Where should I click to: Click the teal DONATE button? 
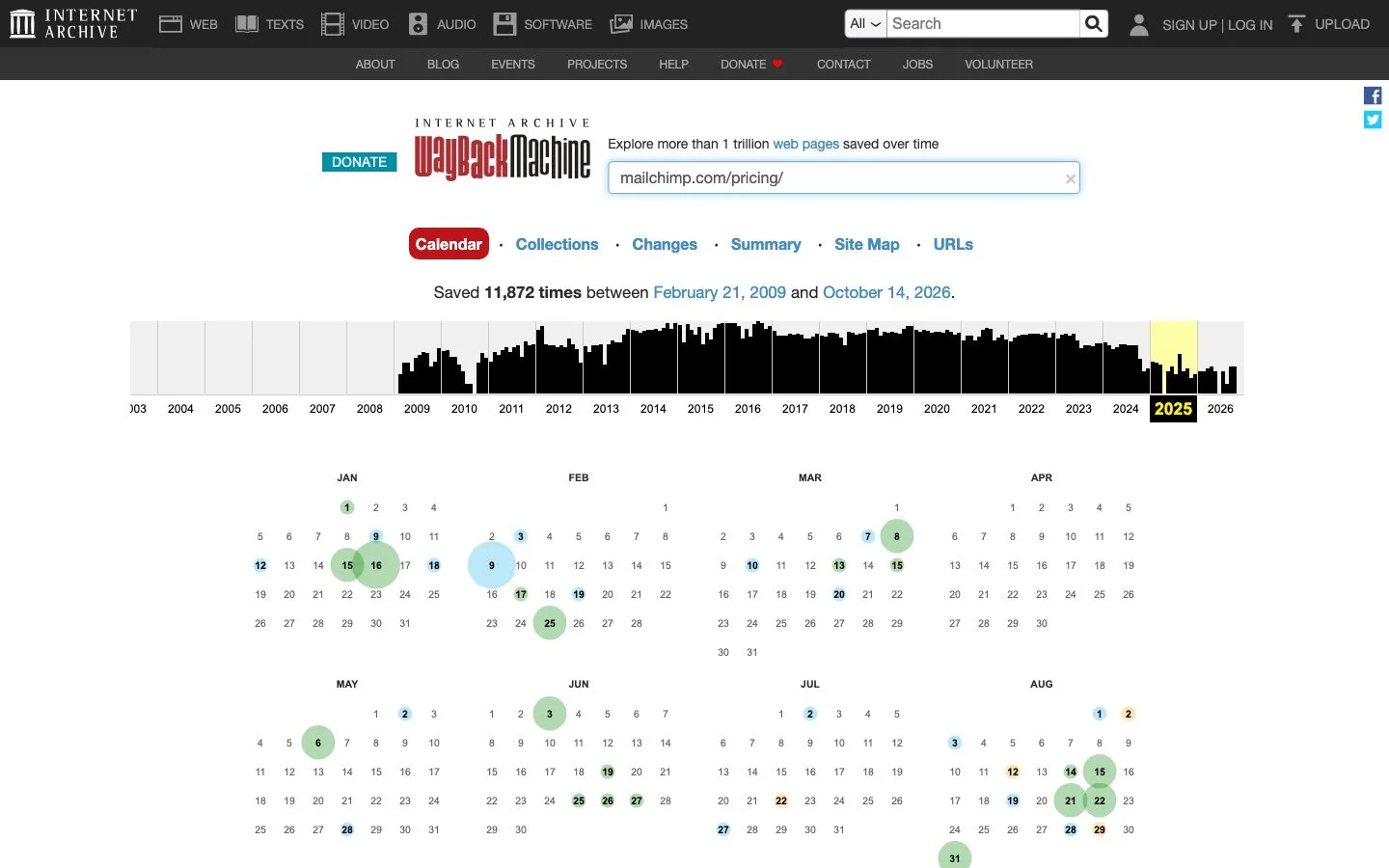coord(359,162)
